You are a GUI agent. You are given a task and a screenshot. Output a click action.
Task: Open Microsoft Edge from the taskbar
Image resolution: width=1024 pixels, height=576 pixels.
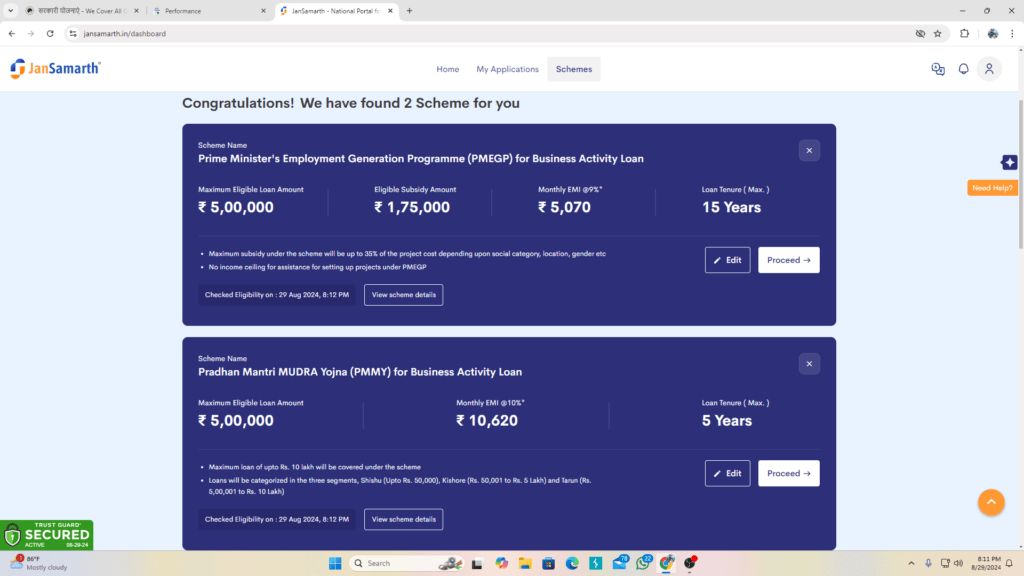click(x=572, y=563)
